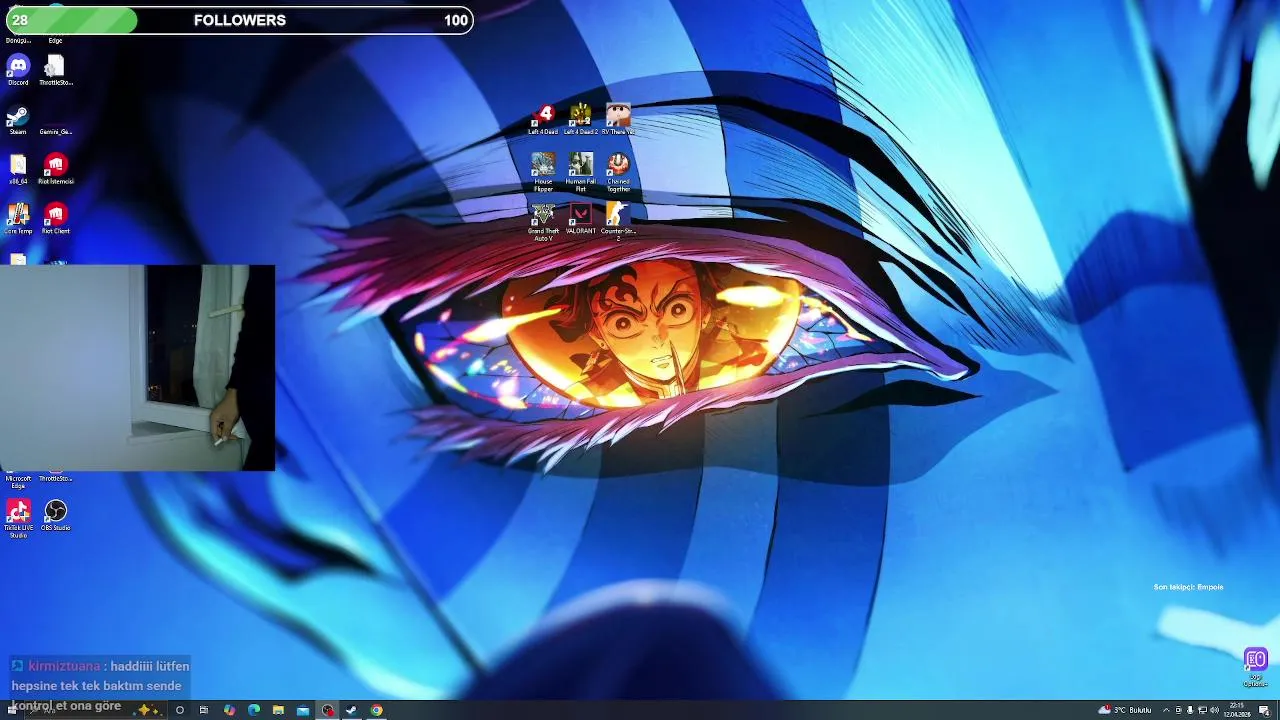Open the Riot Client desktop shortcut
Screen dimensions: 1280x720
pos(56,218)
